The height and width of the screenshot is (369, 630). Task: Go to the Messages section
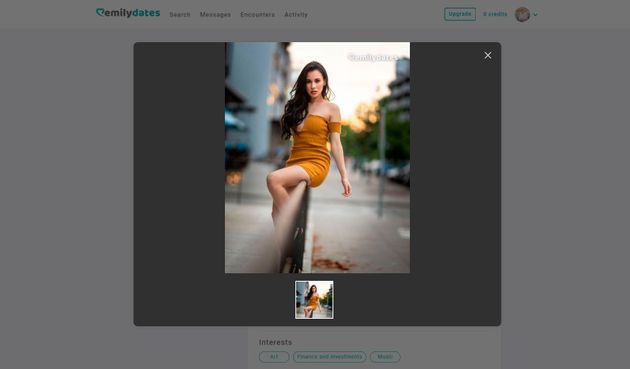pyautogui.click(x=215, y=14)
